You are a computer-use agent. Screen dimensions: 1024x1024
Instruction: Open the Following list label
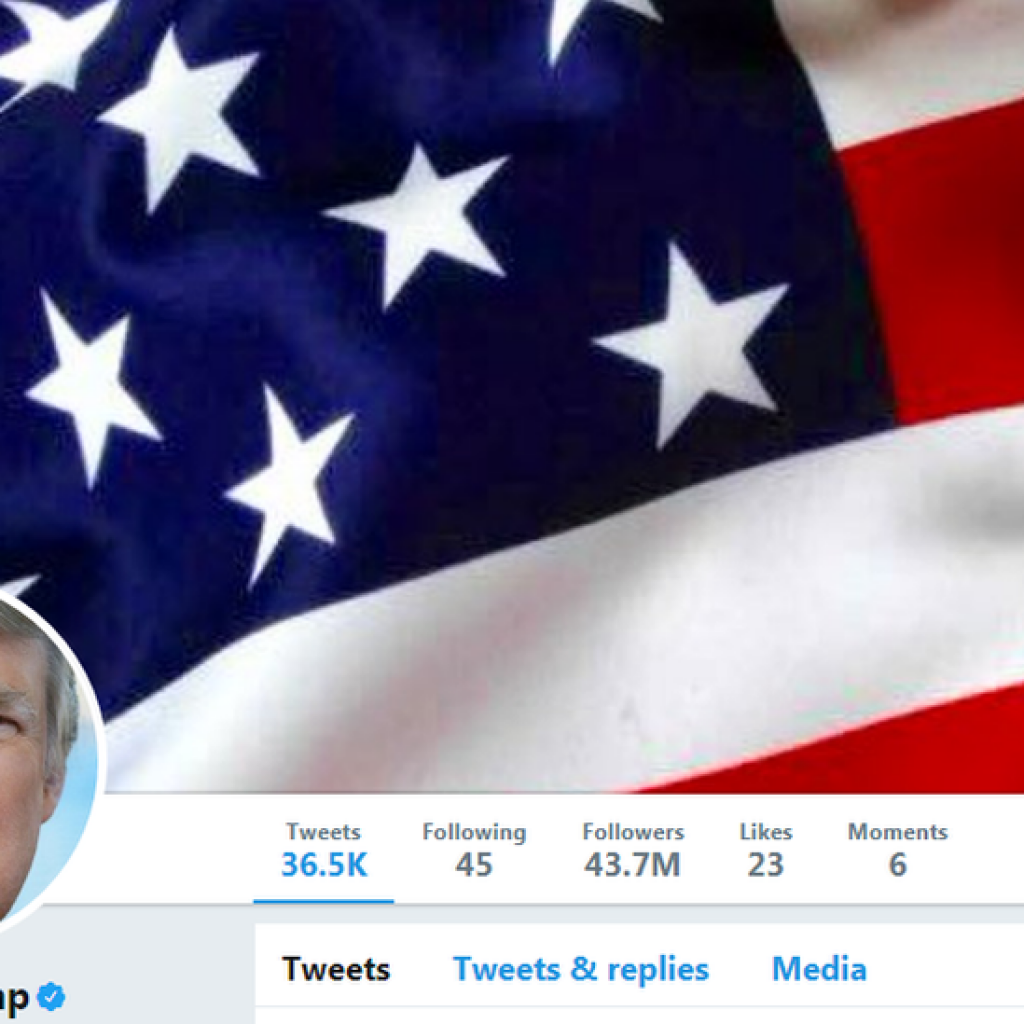pyautogui.click(x=474, y=832)
